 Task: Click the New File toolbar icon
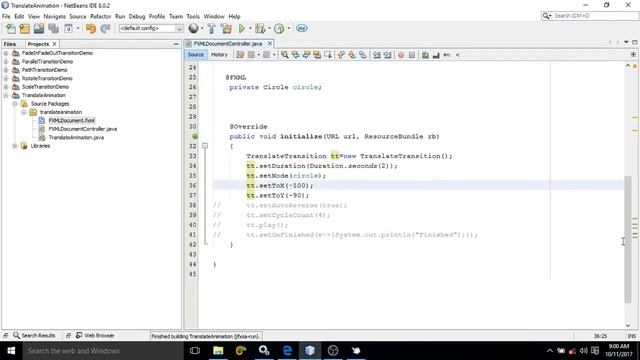tap(11, 29)
